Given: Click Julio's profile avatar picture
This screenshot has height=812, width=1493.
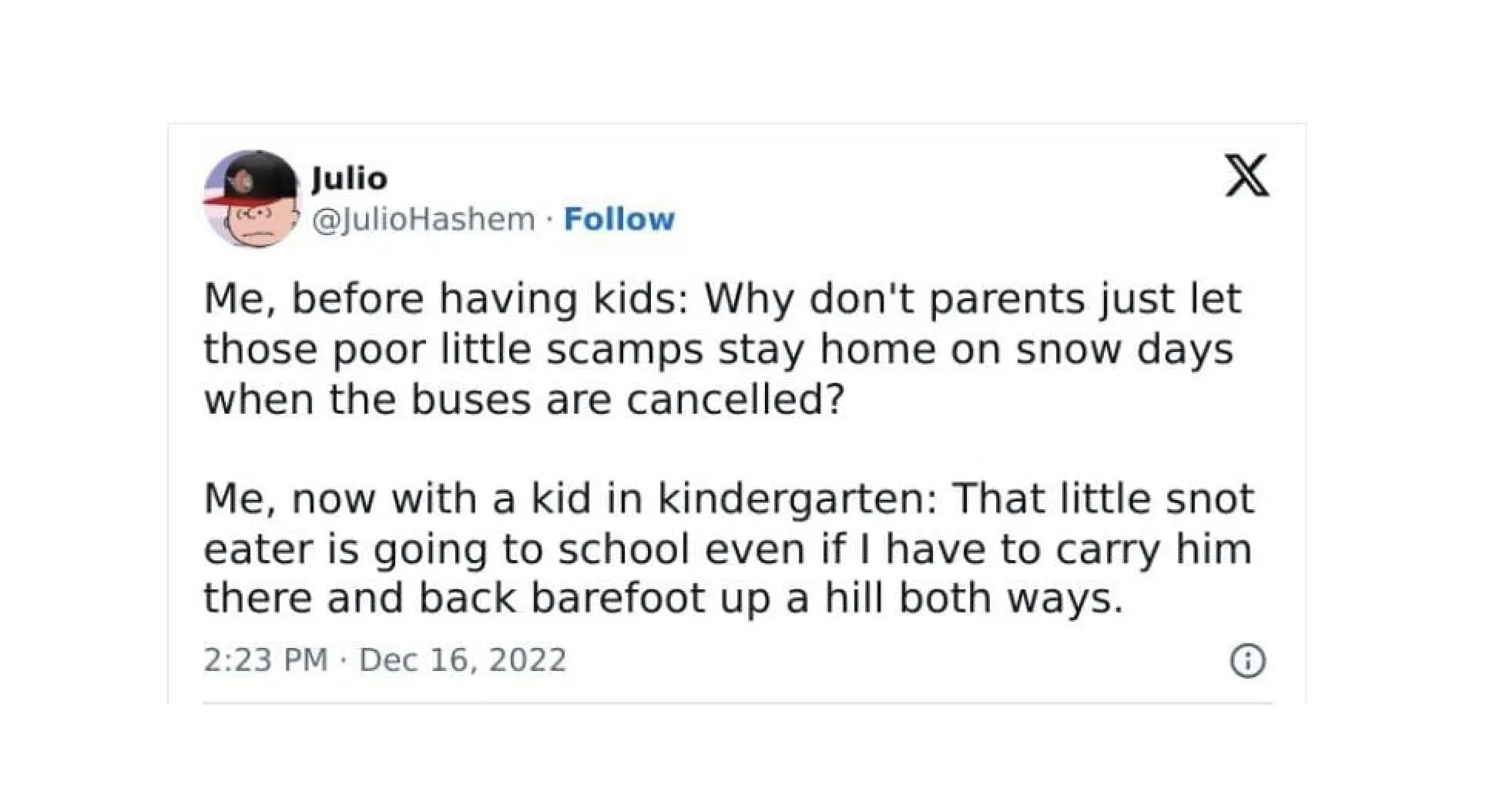Looking at the screenshot, I should click(250, 198).
